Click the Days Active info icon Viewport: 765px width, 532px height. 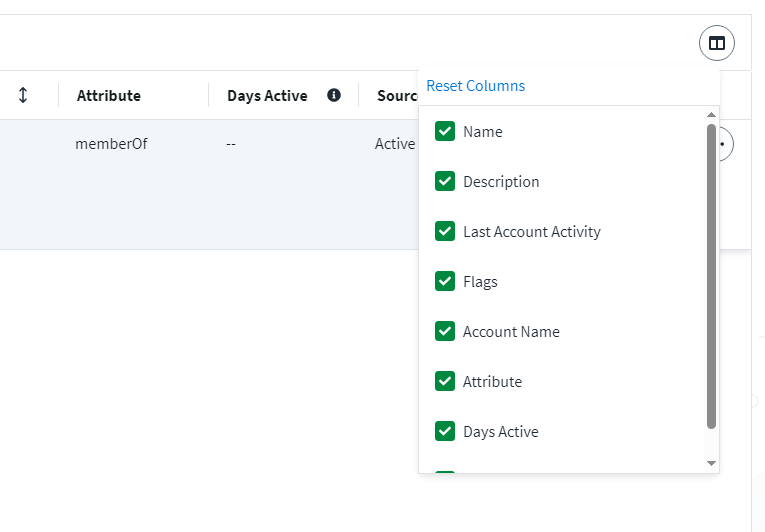[x=334, y=95]
